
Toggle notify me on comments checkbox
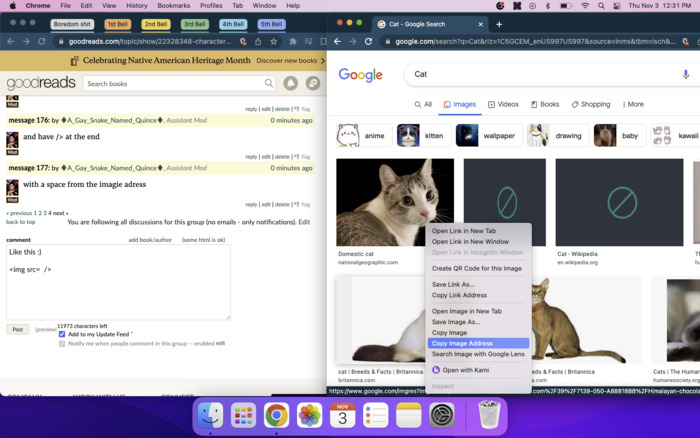pyautogui.click(x=62, y=343)
